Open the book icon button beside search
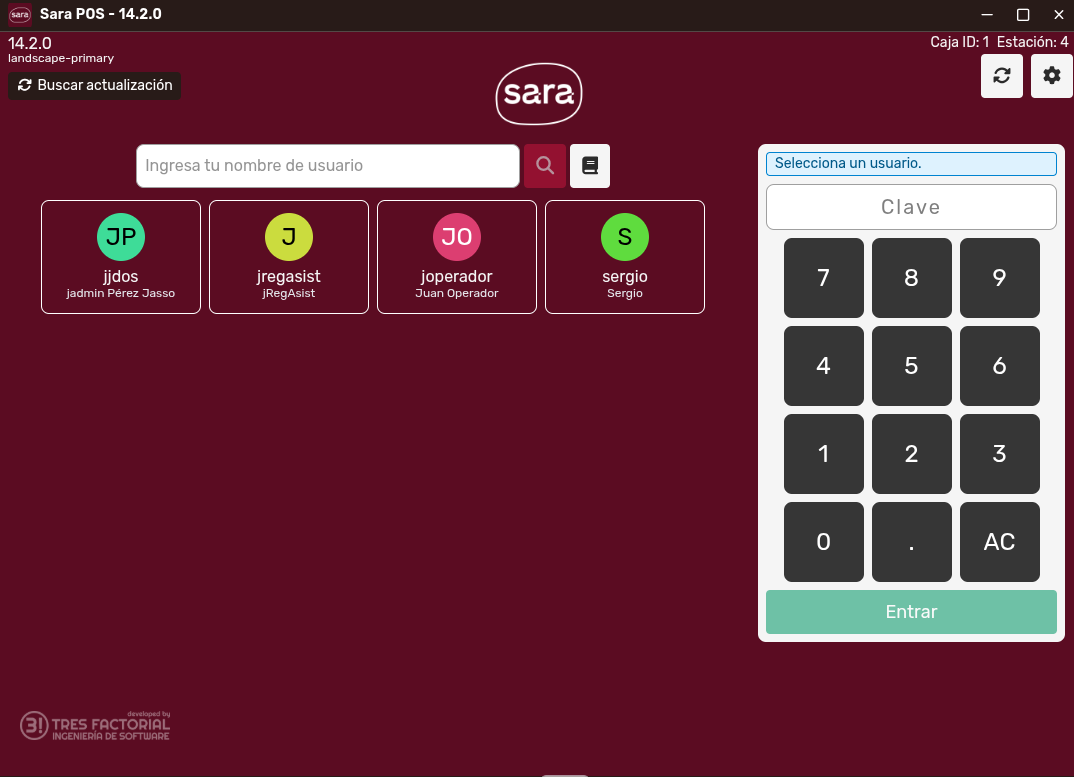Image resolution: width=1074 pixels, height=777 pixels. [x=590, y=166]
